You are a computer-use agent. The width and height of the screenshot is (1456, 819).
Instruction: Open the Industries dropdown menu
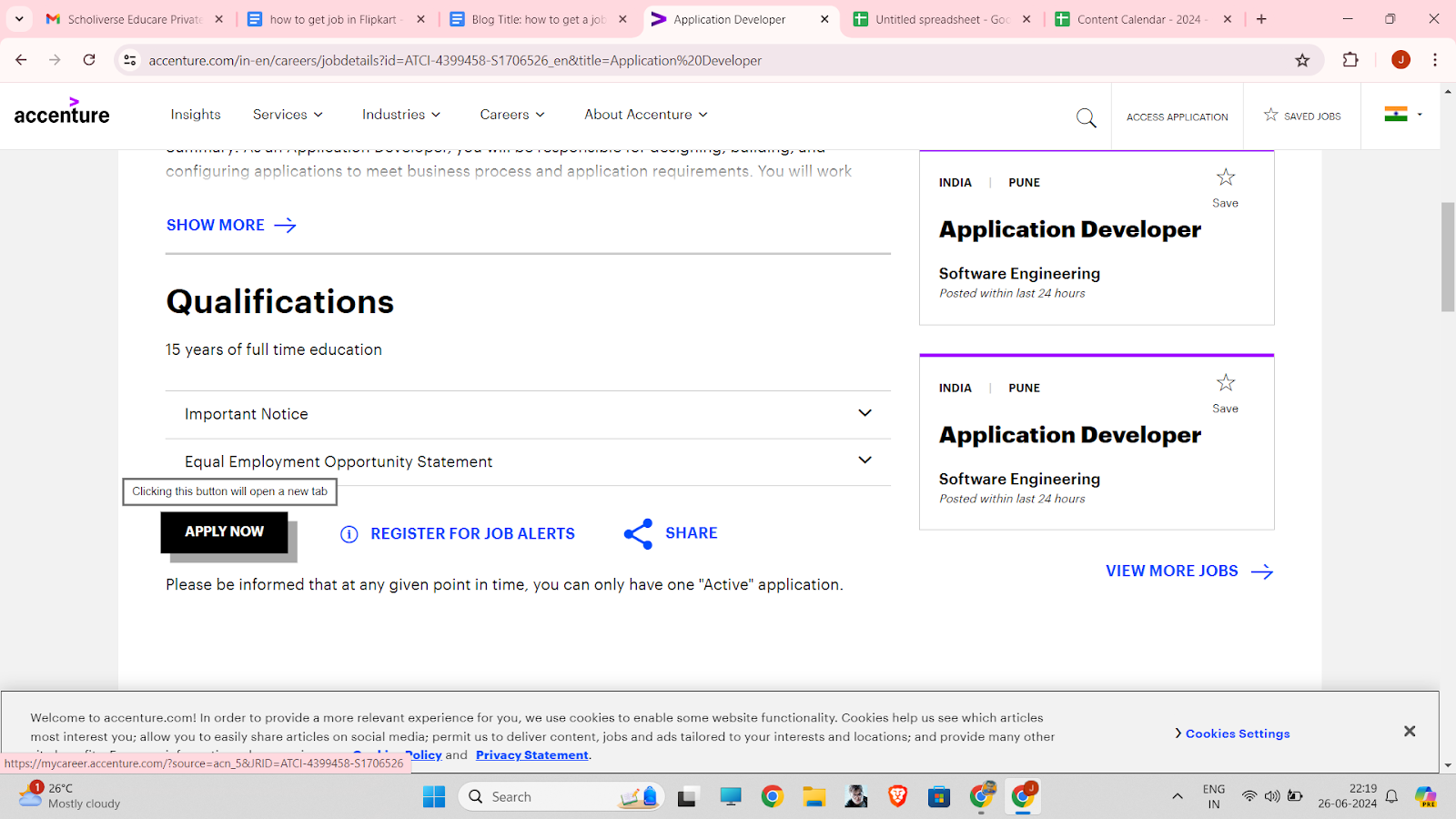pos(401,115)
